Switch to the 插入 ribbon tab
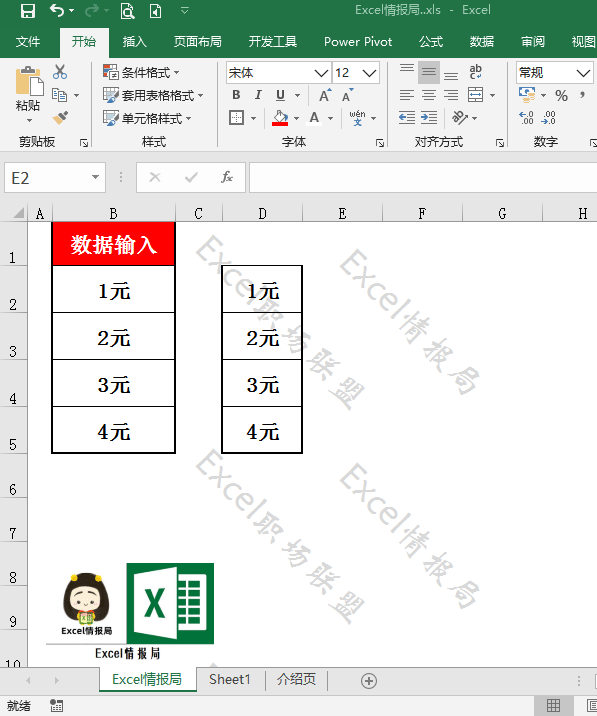This screenshot has width=597, height=716. pyautogui.click(x=134, y=42)
